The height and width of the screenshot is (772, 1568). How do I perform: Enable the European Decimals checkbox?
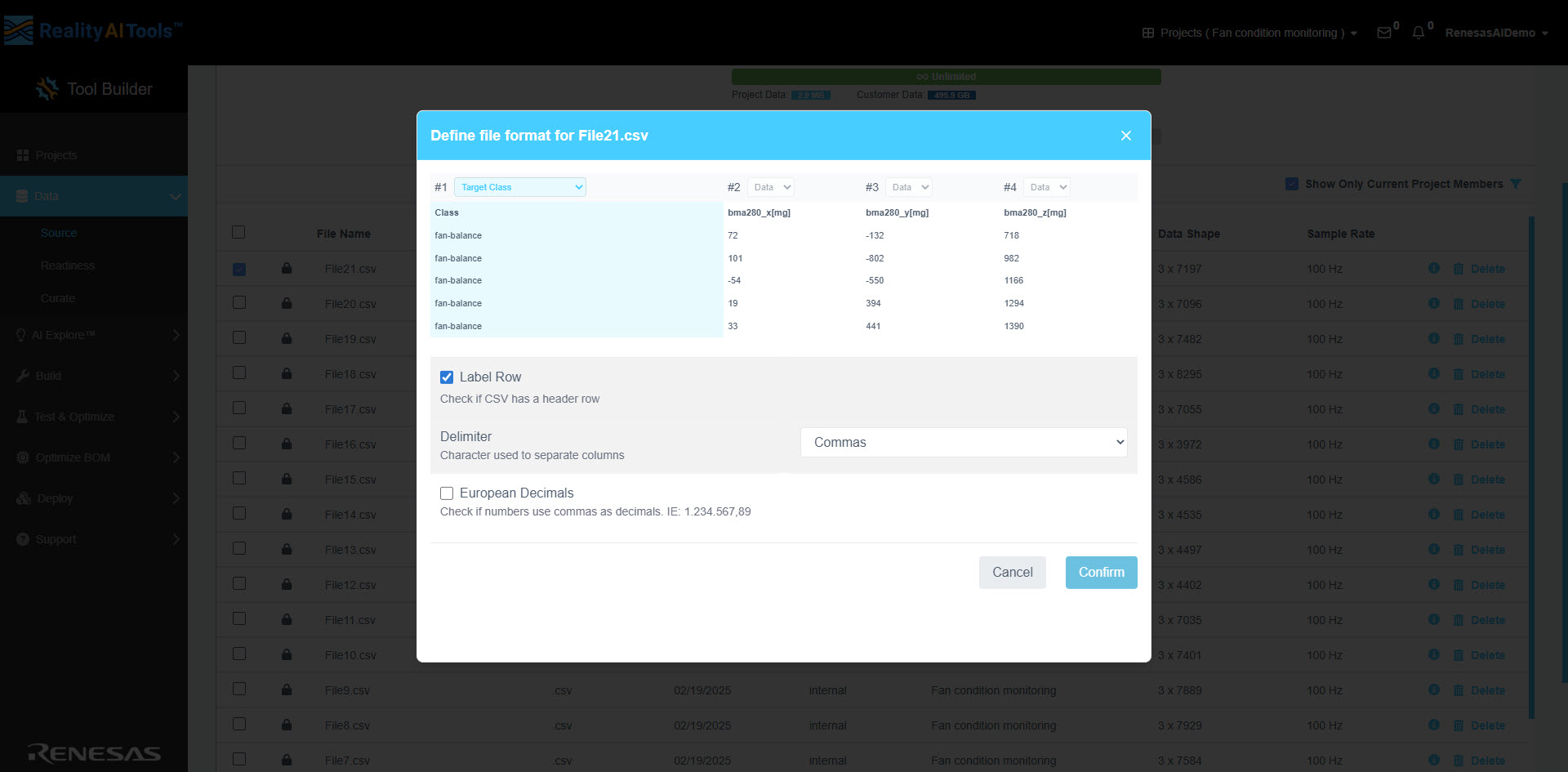447,493
